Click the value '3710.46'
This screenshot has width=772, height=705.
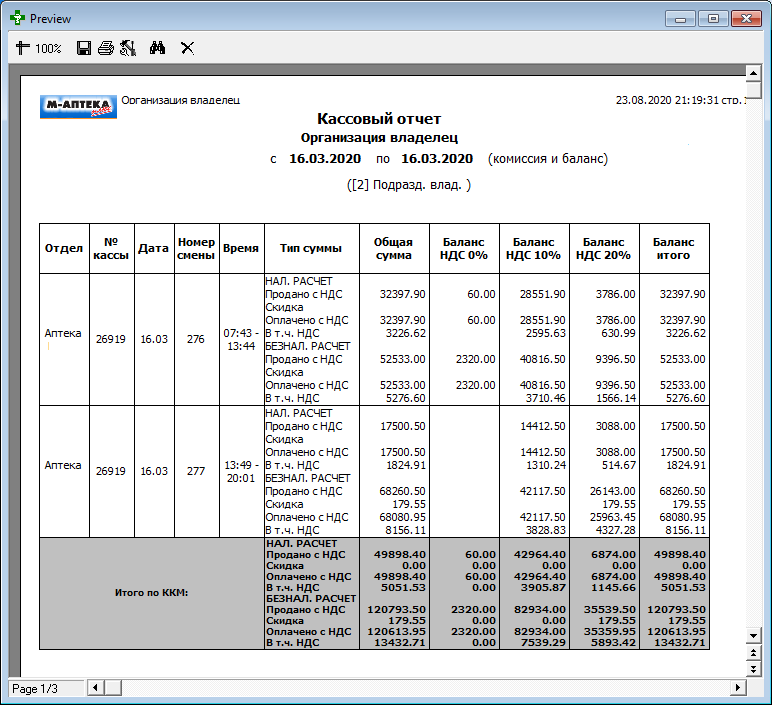coord(546,398)
